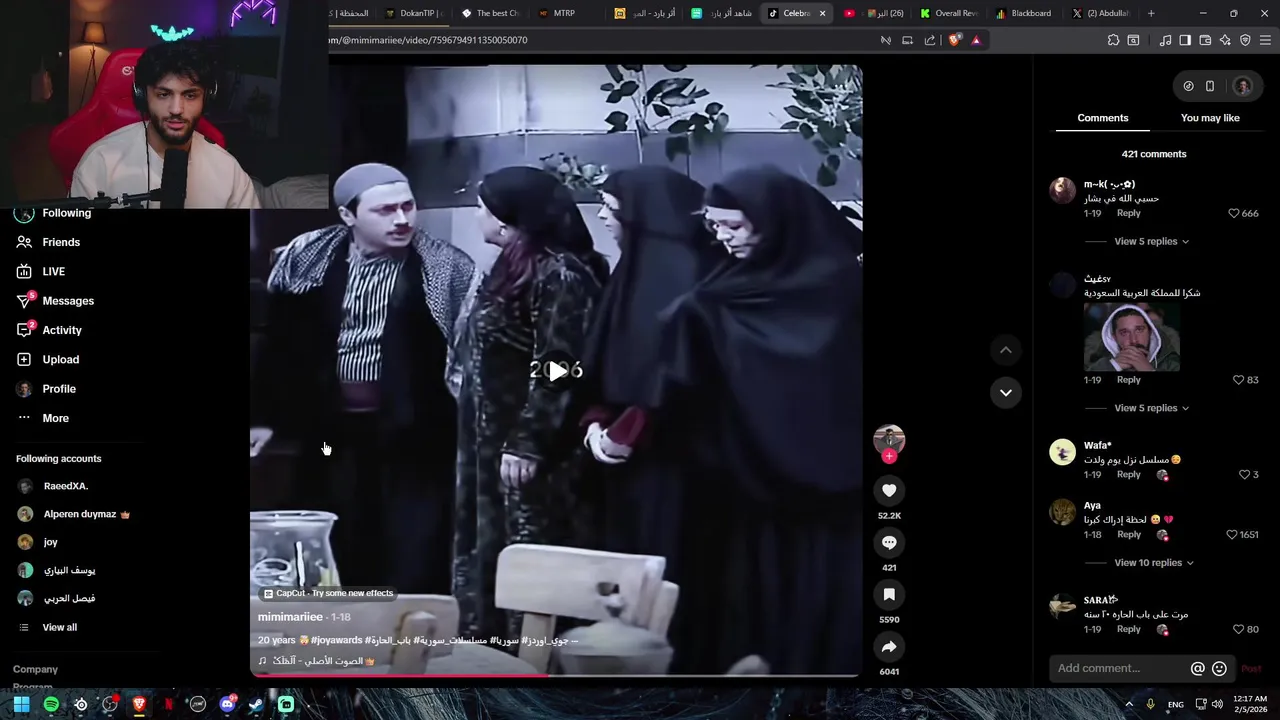Screen dimensions: 1280x720
Task: Like the comment with 83 likes
Action: coord(1238,380)
